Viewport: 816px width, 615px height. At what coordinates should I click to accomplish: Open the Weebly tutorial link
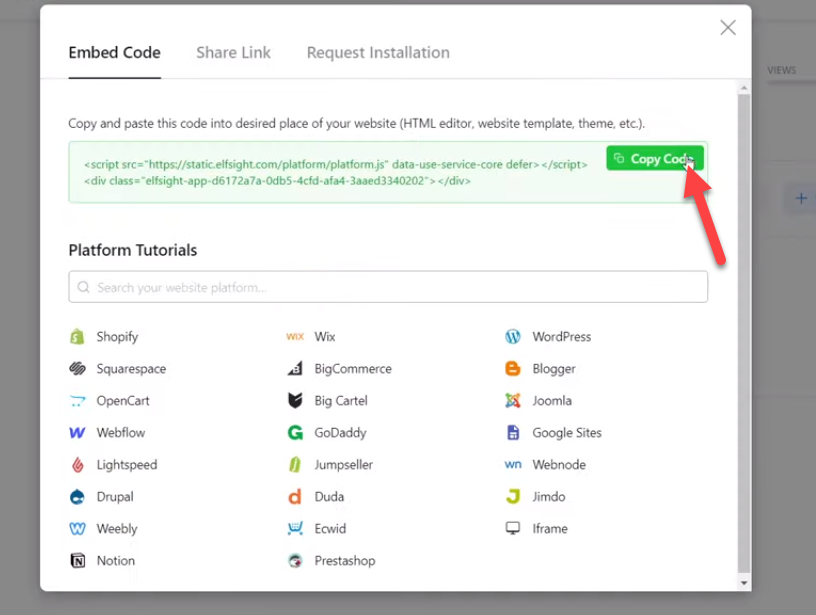tap(117, 529)
